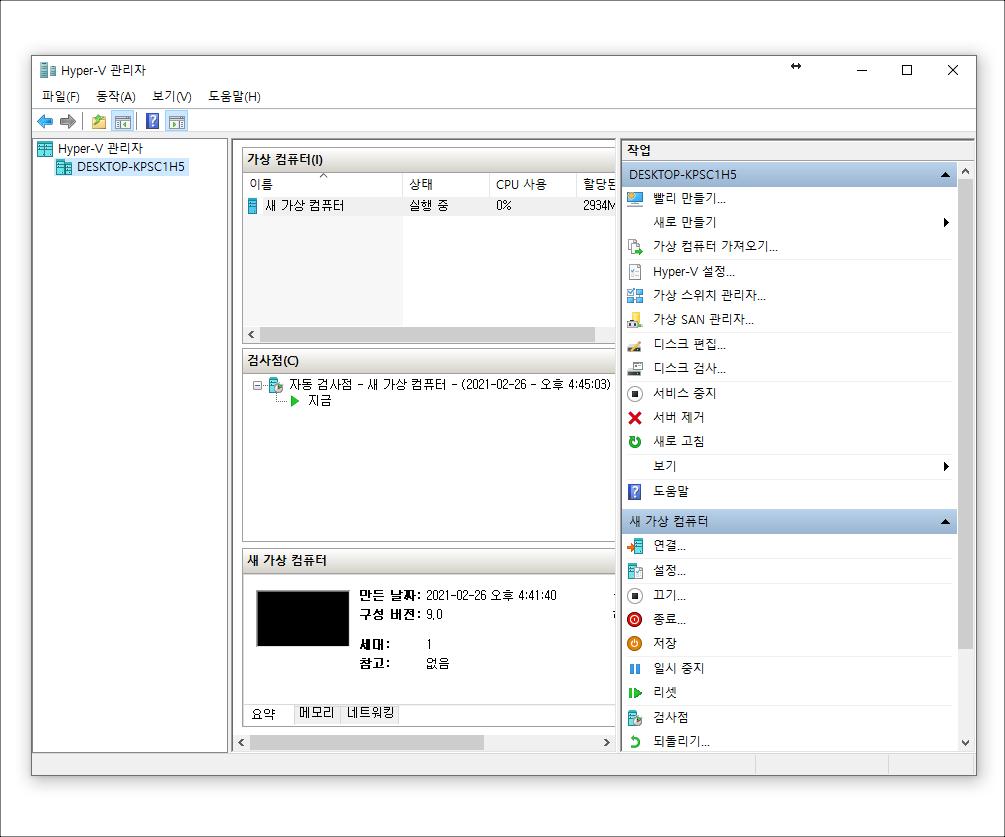Click the Edit Disk icon (디스크 편집)
Screen dimensions: 1005x837
[x=635, y=345]
